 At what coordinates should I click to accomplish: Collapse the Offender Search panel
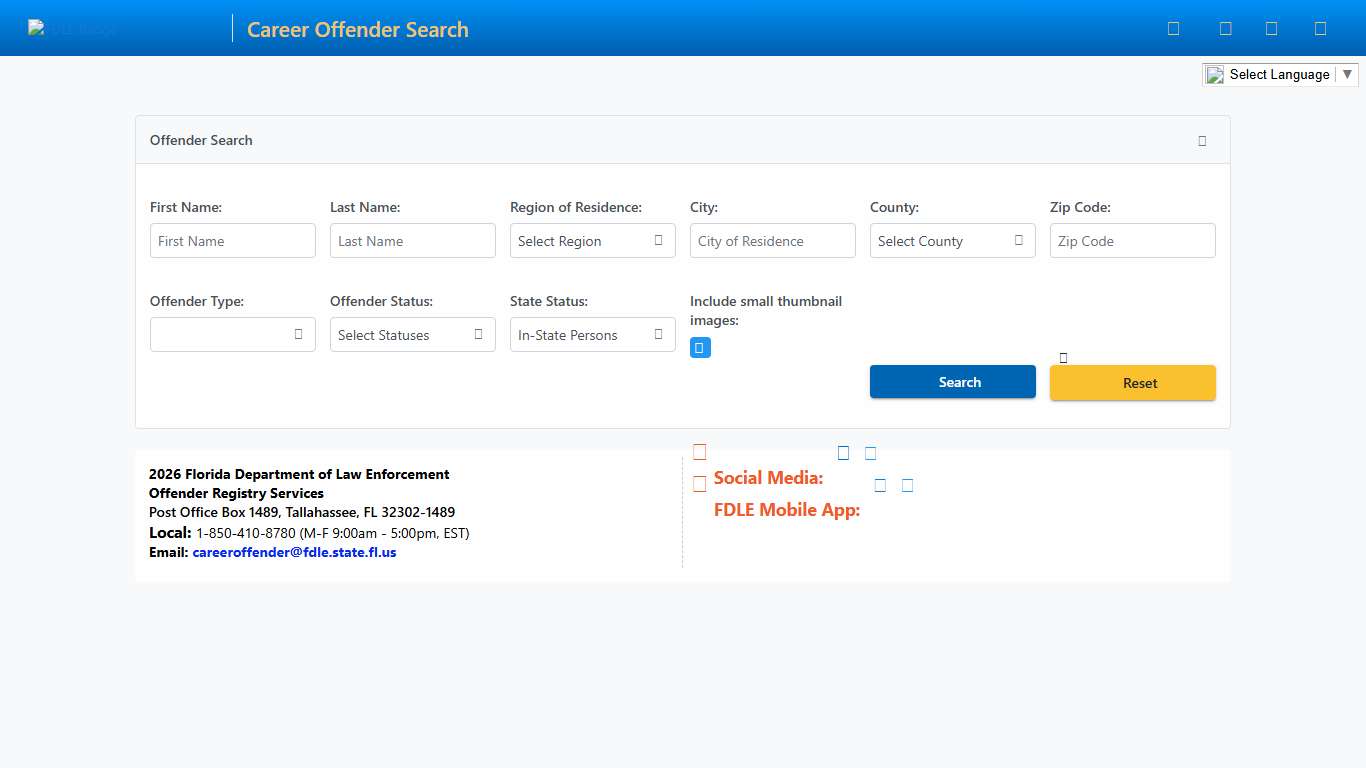point(1202,141)
